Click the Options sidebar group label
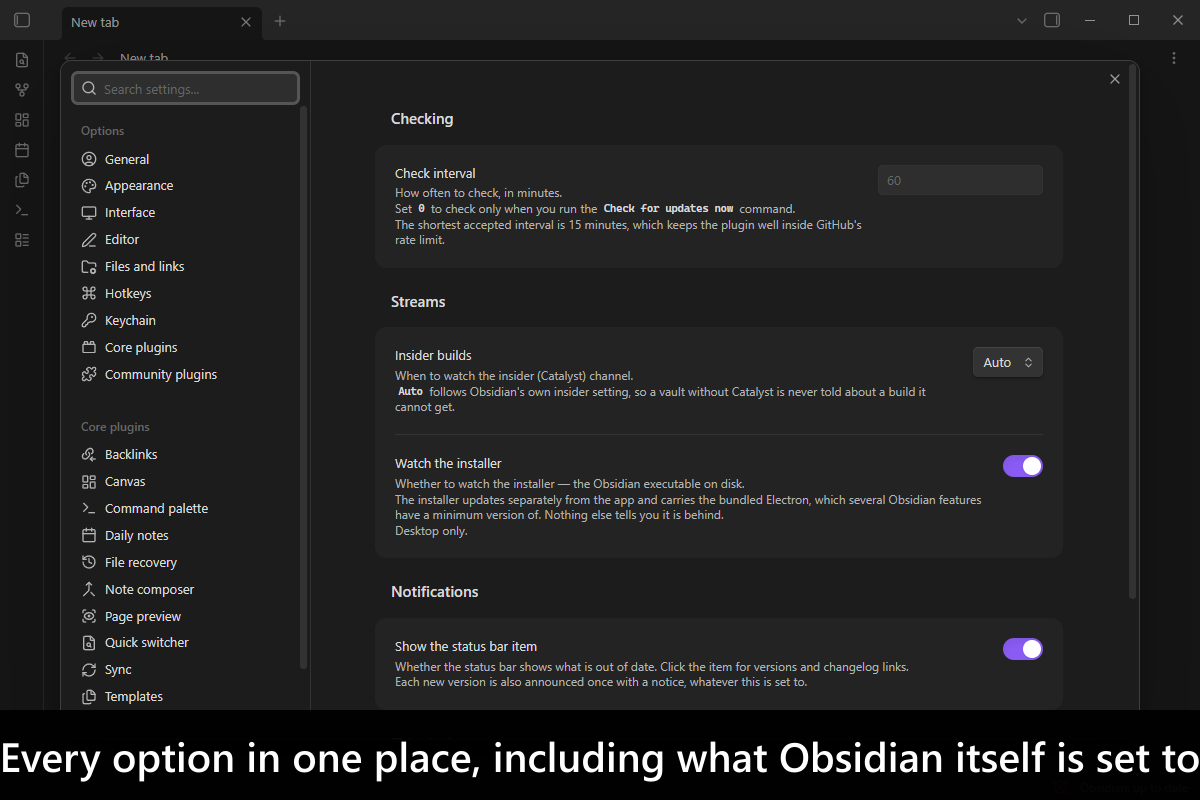This screenshot has height=800, width=1200. point(103,131)
